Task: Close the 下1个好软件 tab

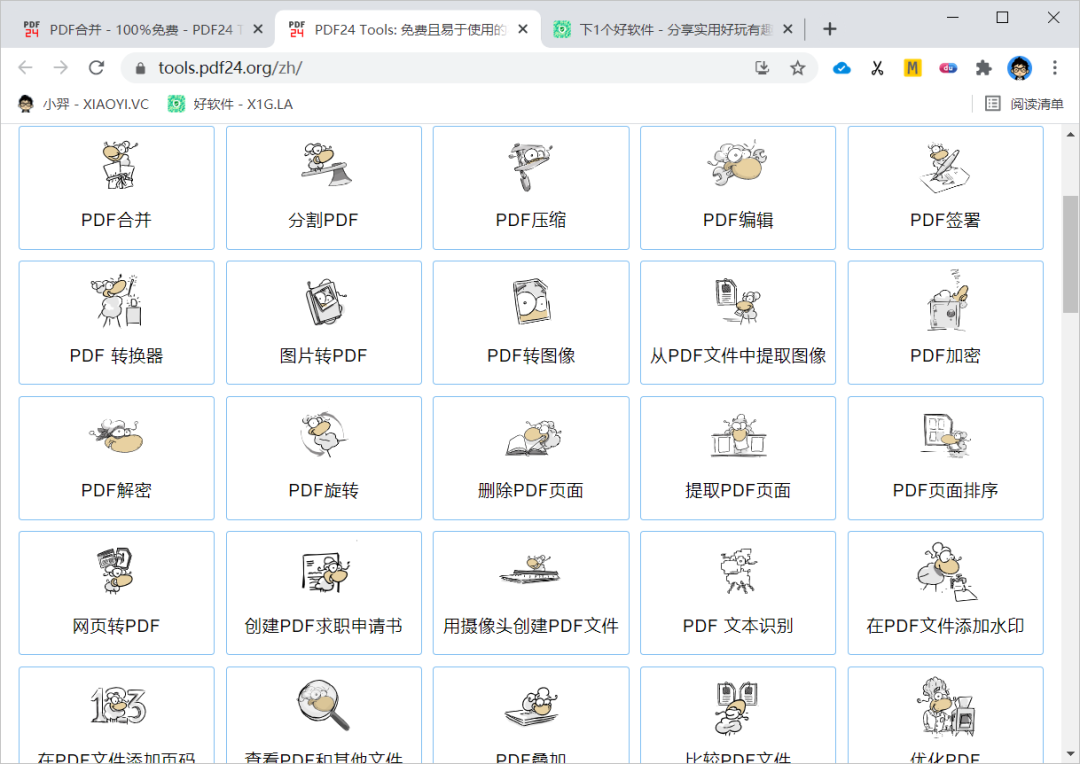Action: tap(788, 29)
